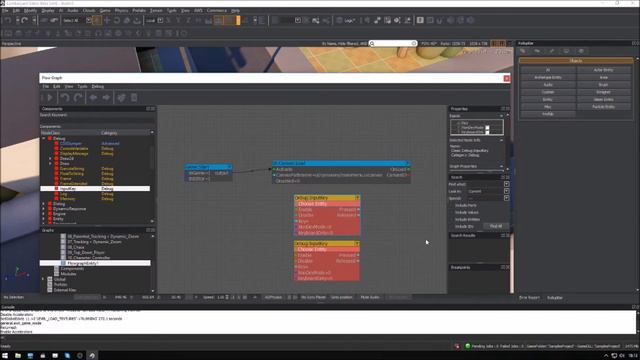
Task: Click the green Pending Jobs status icon
Action: tap(468, 346)
